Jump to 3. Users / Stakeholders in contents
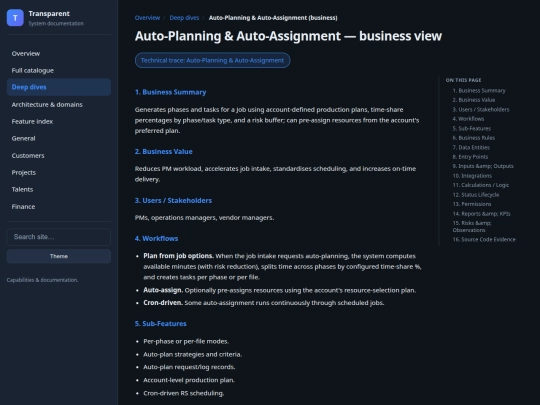This screenshot has height=405, width=540. (481, 110)
